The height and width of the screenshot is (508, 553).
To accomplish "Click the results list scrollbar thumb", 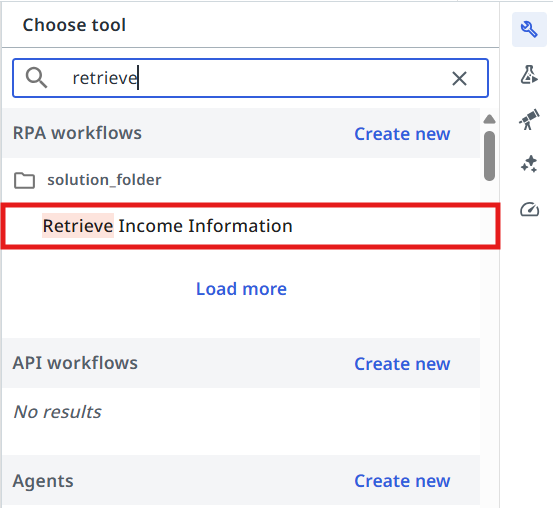I will click(489, 156).
